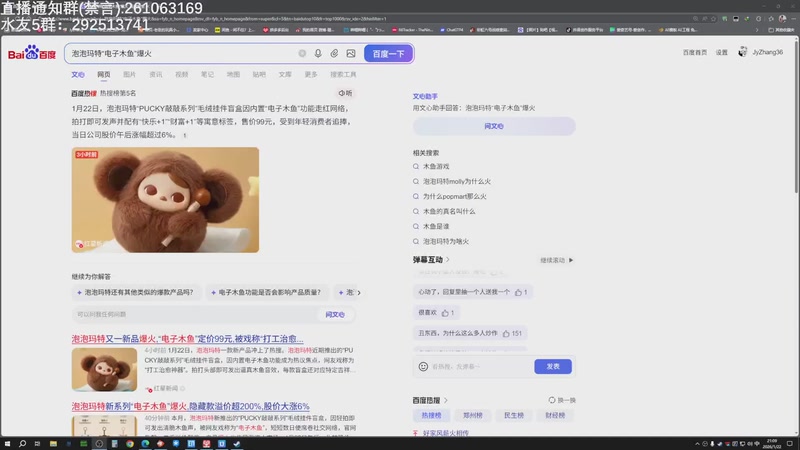Image resolution: width=800 pixels, height=450 pixels.
Task: Expand the 更多 tab menu
Action: [311, 74]
